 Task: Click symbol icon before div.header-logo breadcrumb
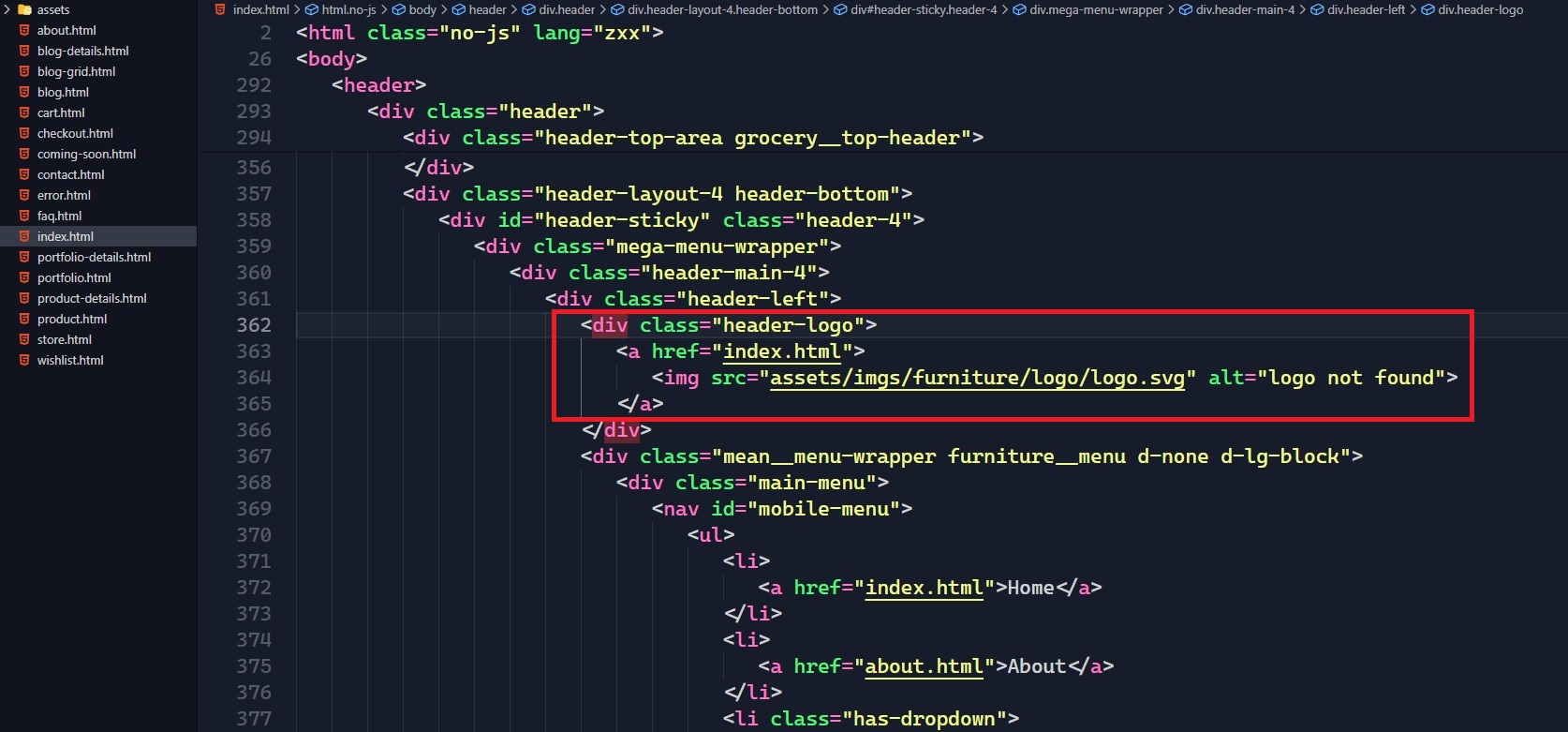coord(1427,9)
